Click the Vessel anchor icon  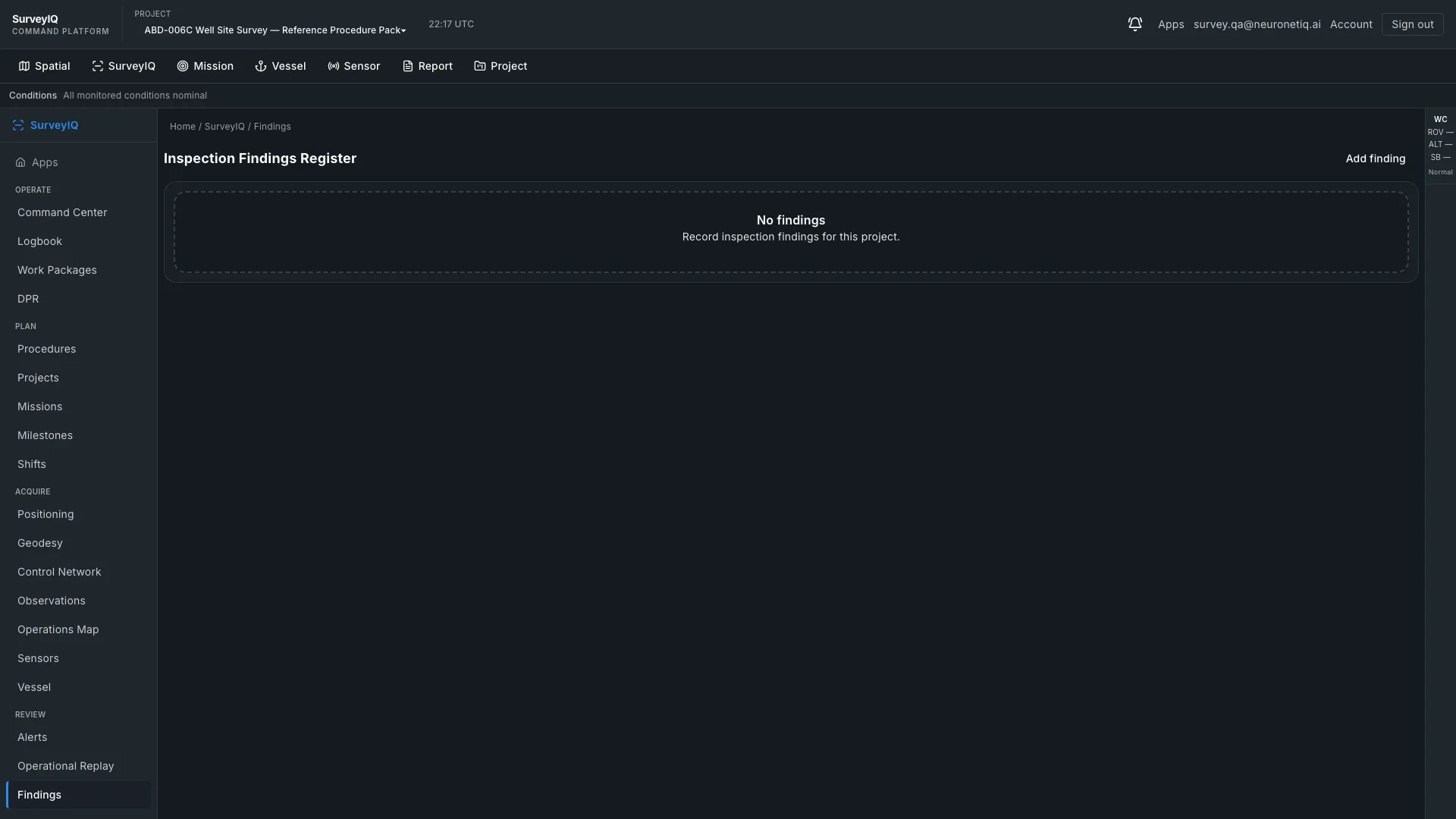coord(261,66)
